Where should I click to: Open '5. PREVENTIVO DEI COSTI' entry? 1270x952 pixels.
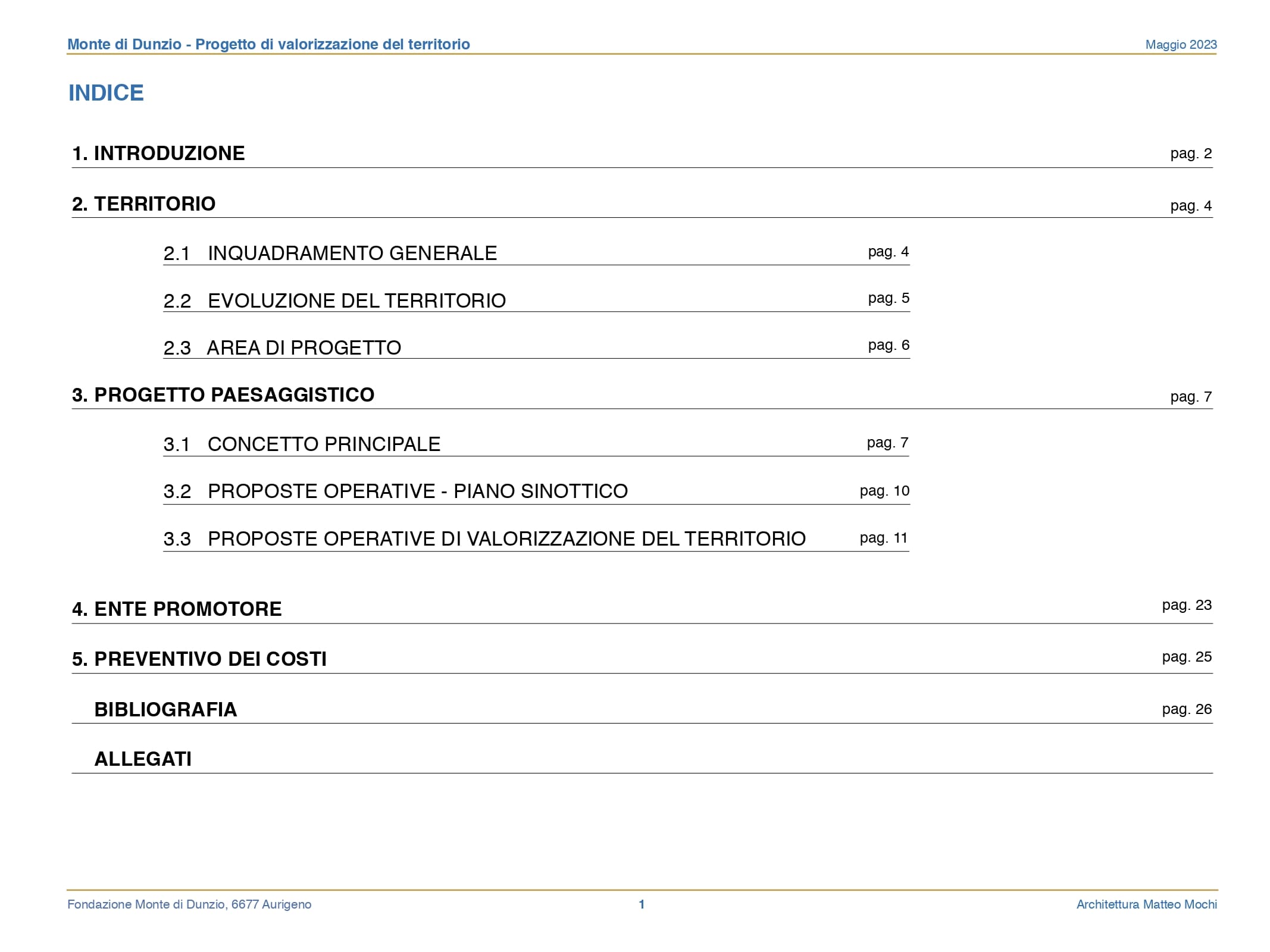199,659
